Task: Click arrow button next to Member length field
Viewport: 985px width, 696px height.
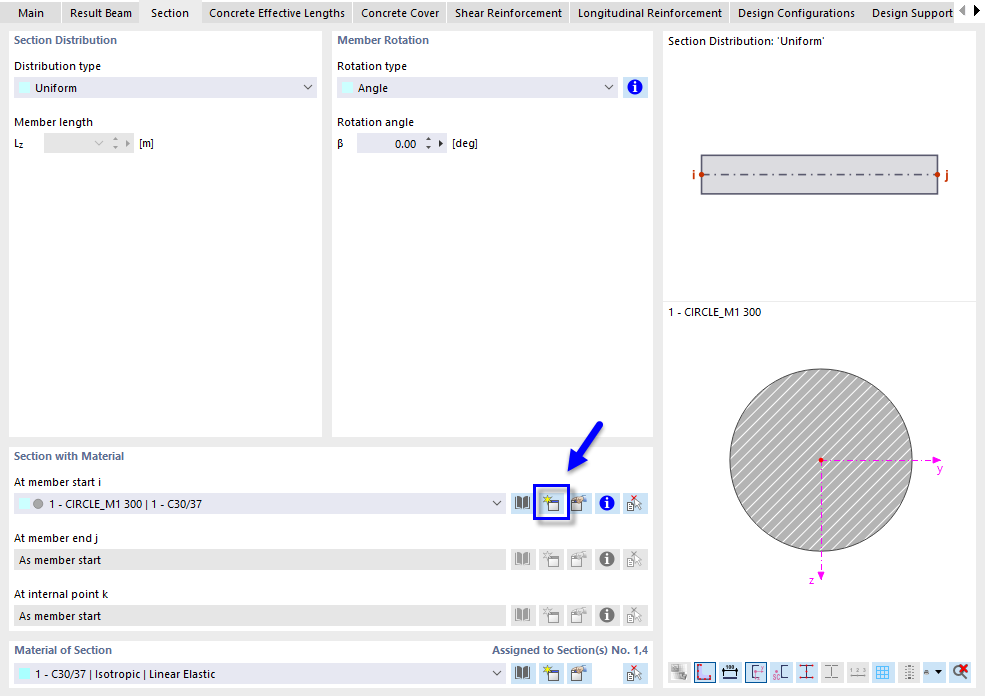Action: 128,143
